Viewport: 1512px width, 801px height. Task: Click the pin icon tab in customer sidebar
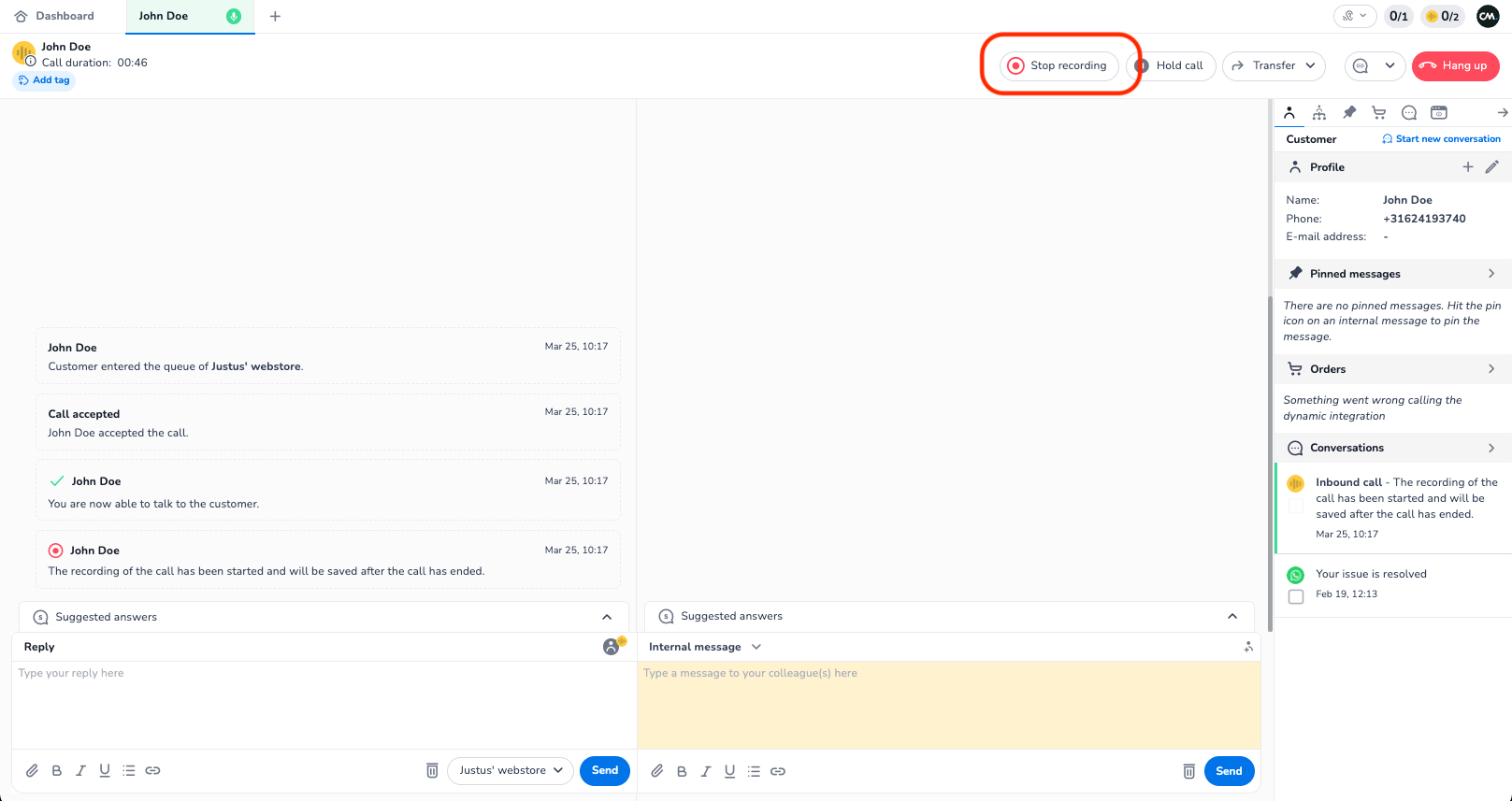[1348, 113]
